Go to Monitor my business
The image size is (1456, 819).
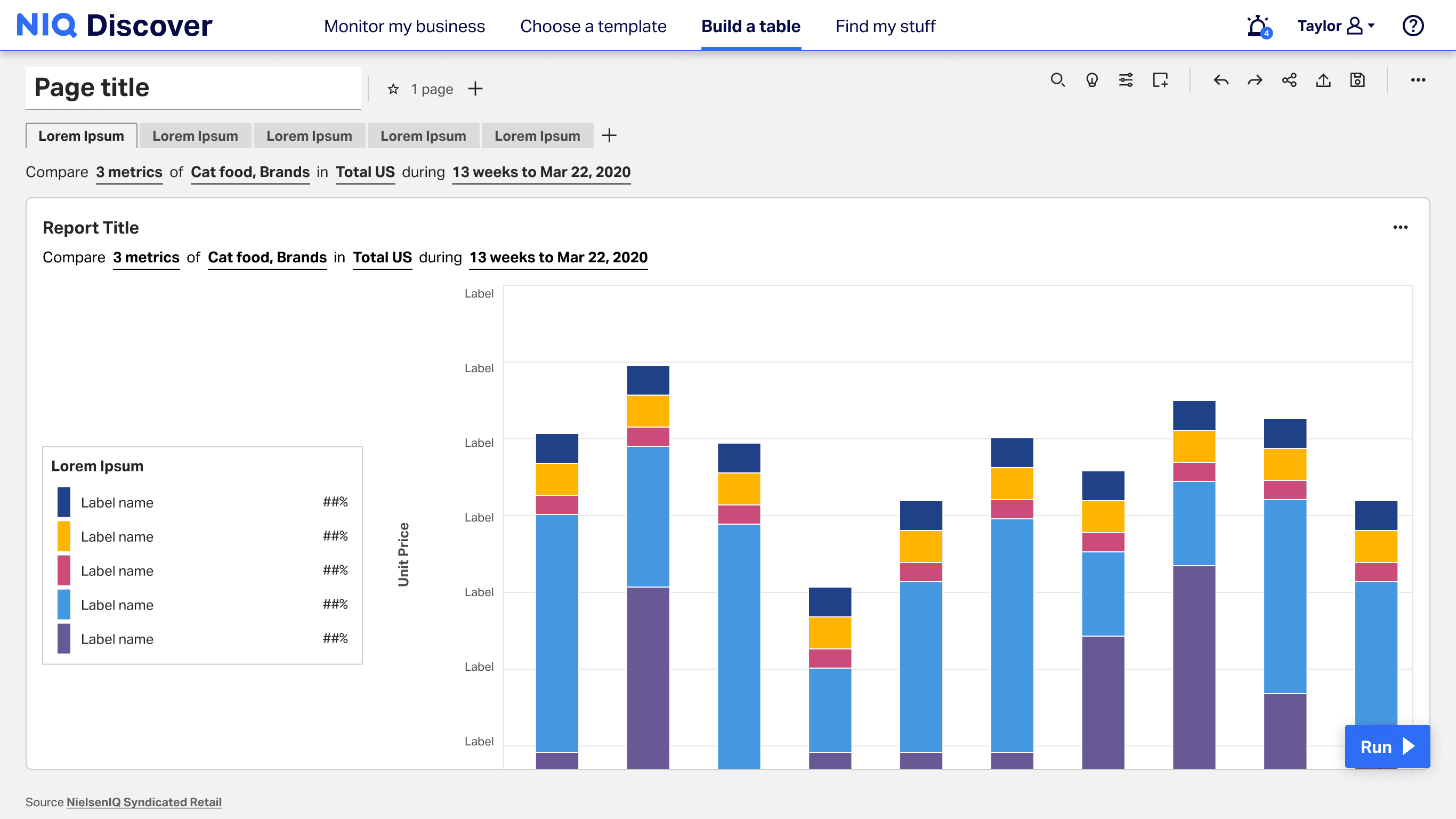tap(404, 26)
